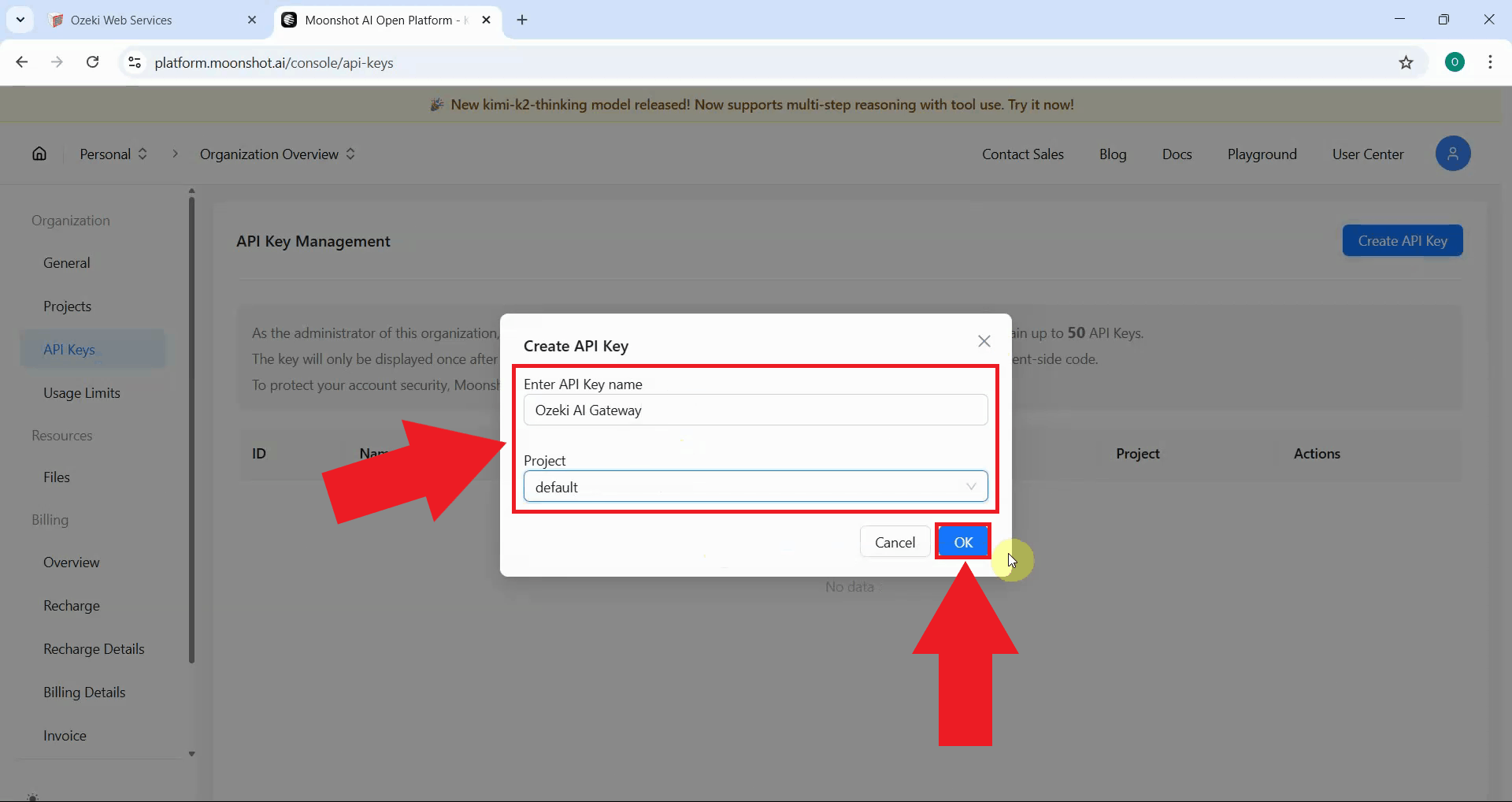Click the Moonshot favicon on its tab
Screen dimensions: 1512x802
pos(290,20)
